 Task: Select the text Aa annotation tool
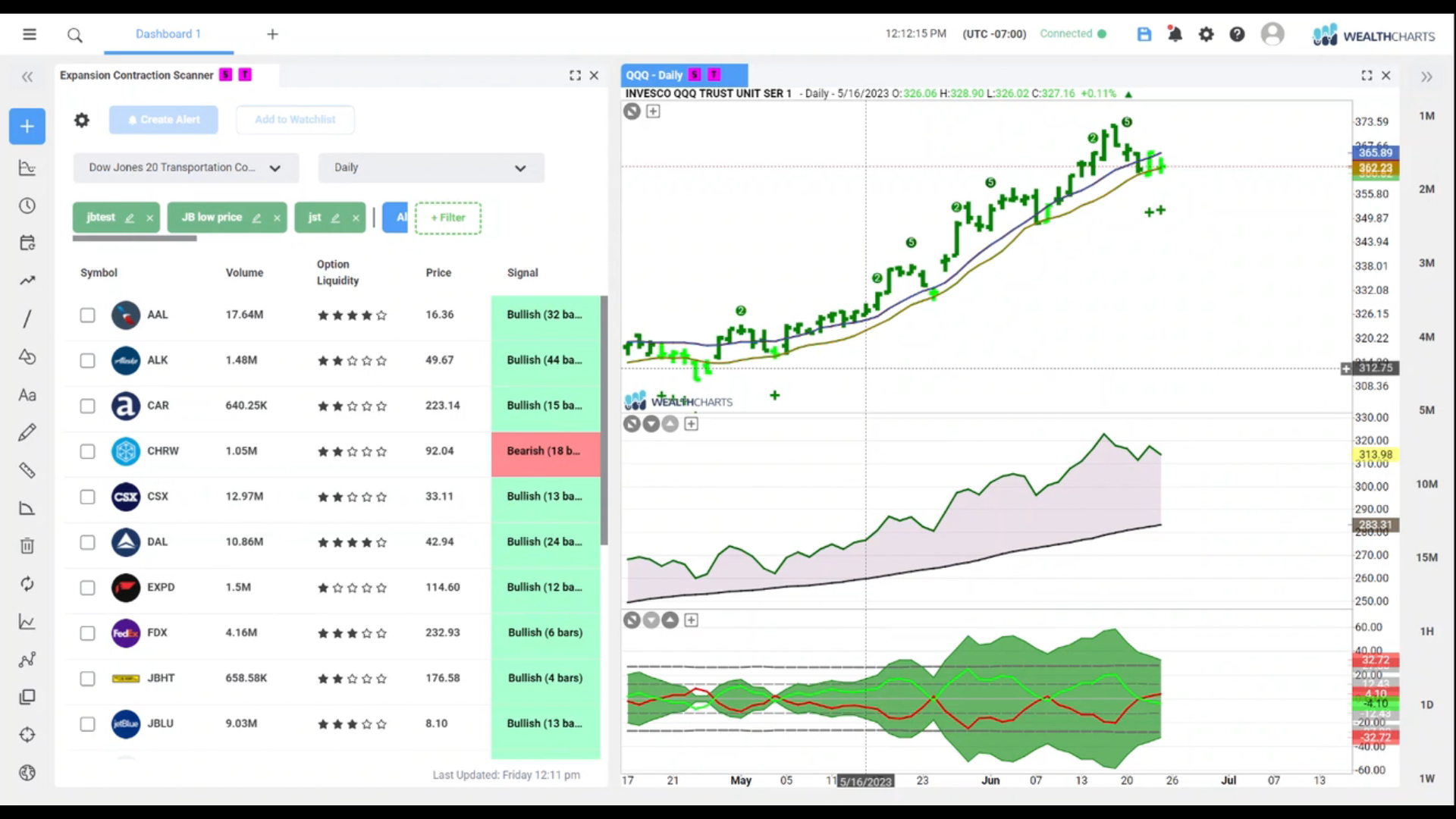[27, 394]
